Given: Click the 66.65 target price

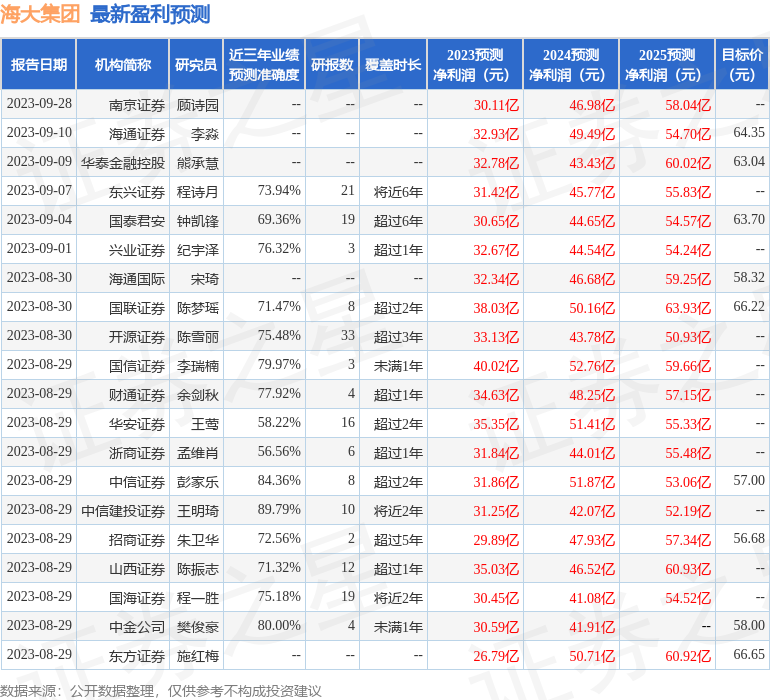Looking at the screenshot, I should point(749,654).
